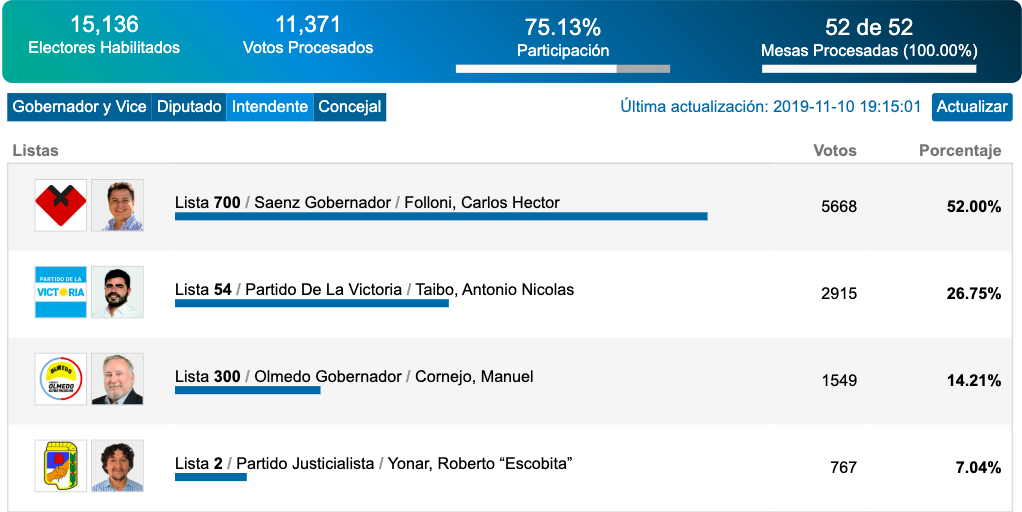Click the Participación progress bar
This screenshot has height=512, width=1022.
562,69
